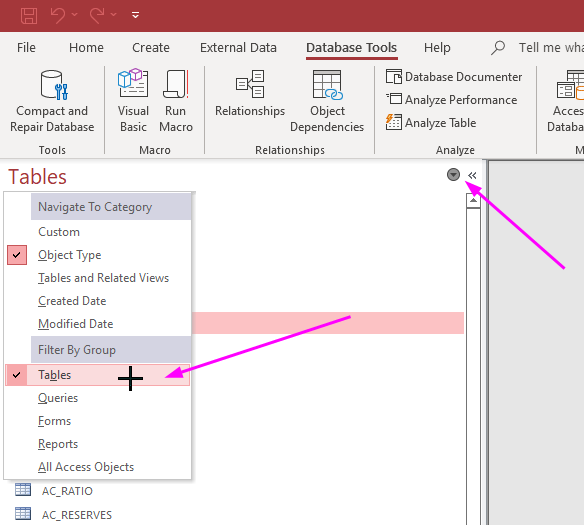Click the Run Macro icon
This screenshot has width=584, height=525.
coord(176,101)
